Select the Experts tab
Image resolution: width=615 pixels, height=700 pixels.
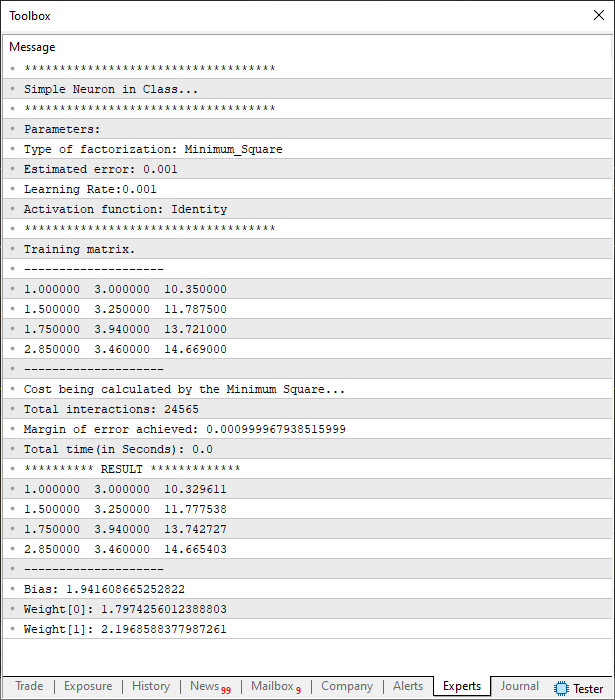[462, 686]
